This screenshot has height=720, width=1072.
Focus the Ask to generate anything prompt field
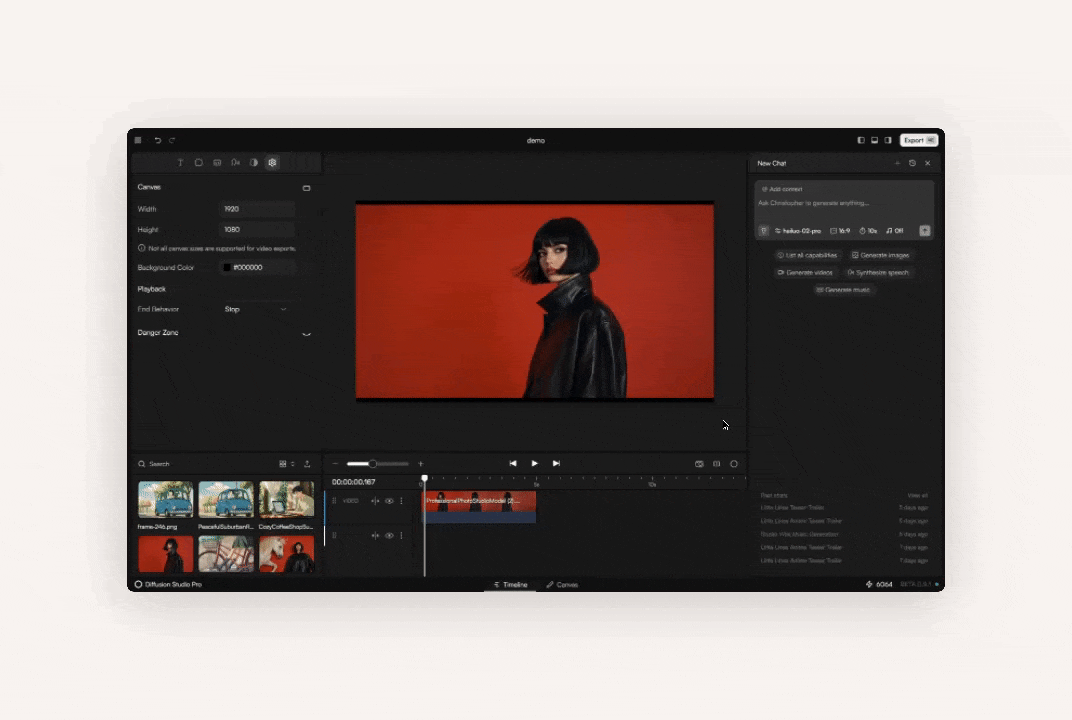click(x=814, y=203)
